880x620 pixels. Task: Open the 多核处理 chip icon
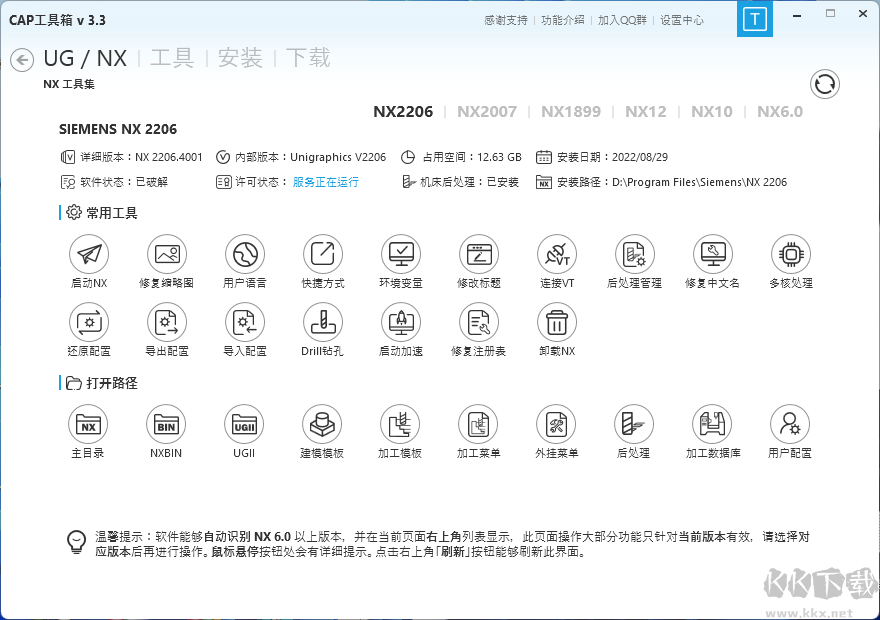(791, 254)
